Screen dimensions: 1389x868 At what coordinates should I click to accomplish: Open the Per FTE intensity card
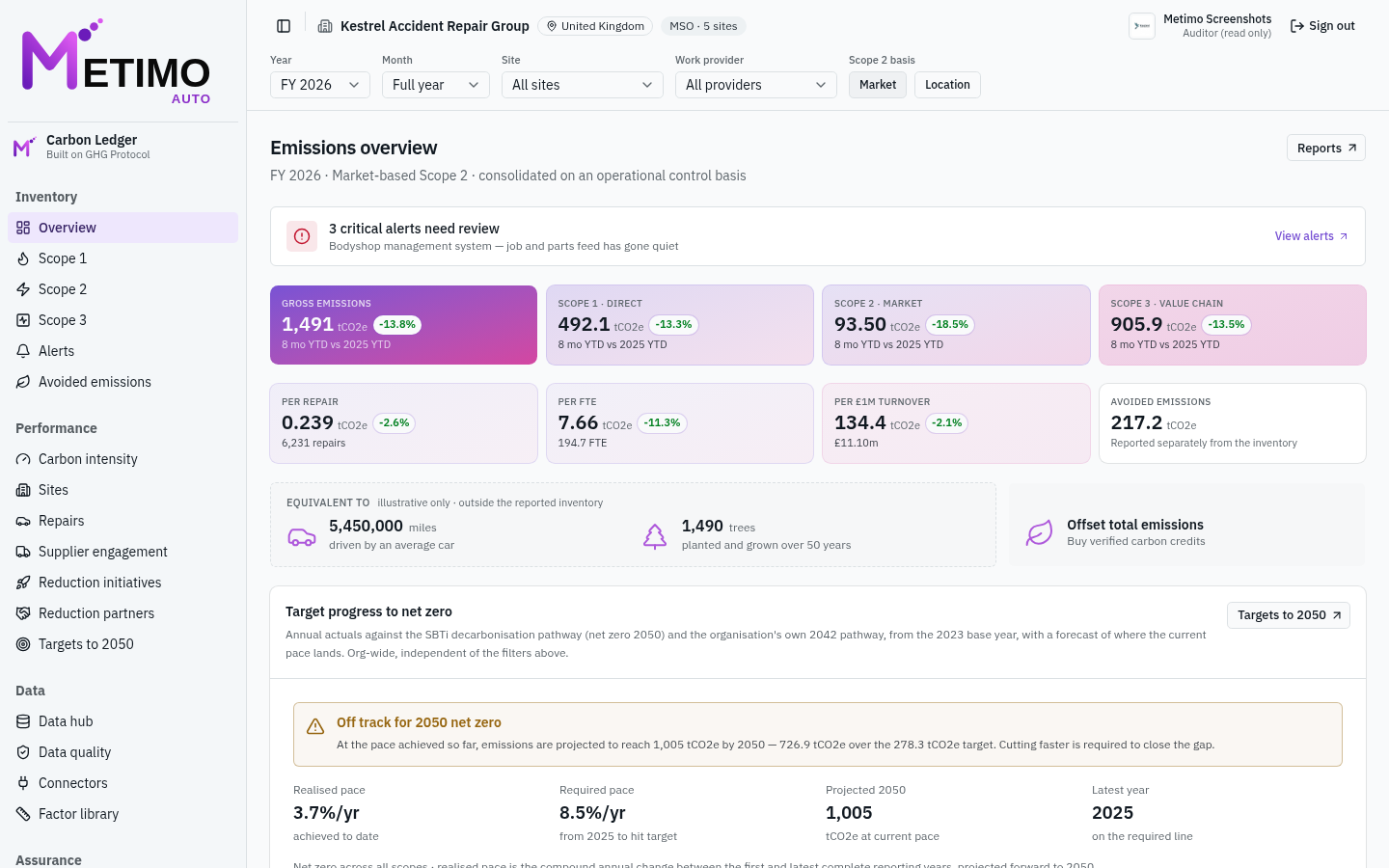point(680,423)
